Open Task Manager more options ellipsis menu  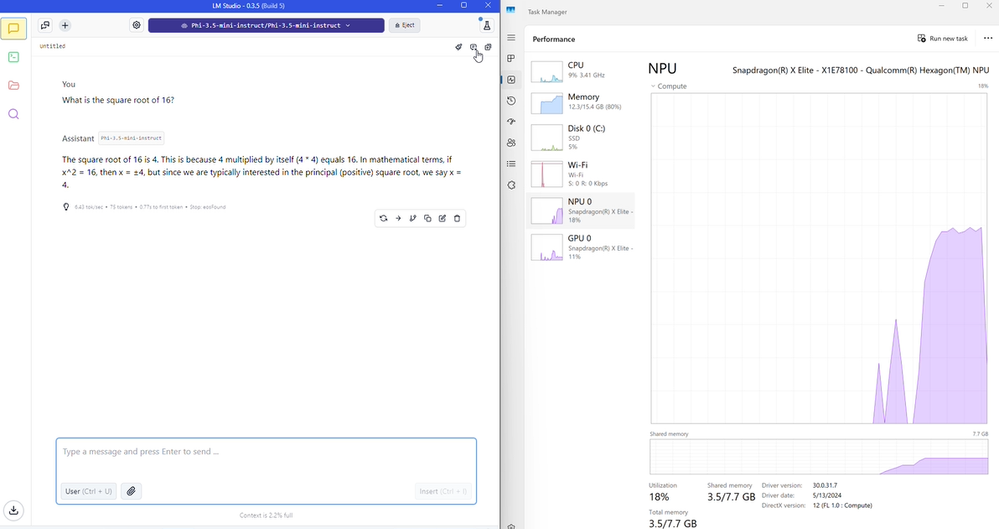988,38
